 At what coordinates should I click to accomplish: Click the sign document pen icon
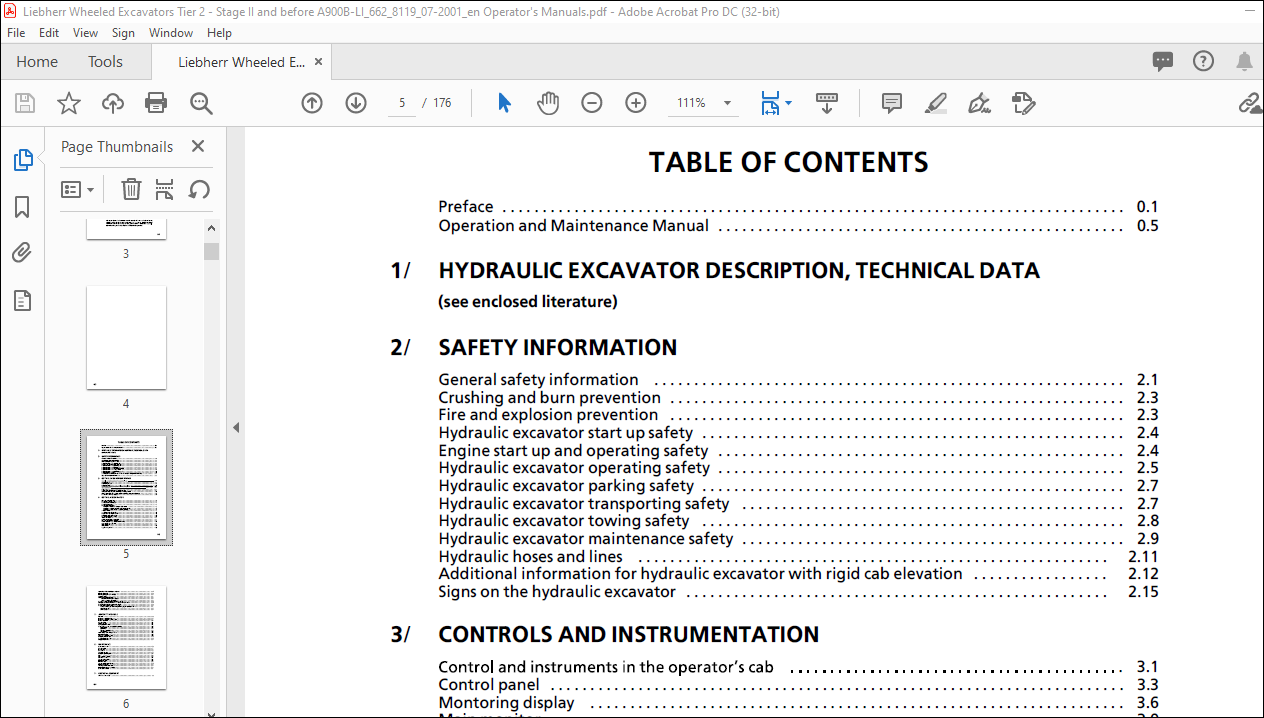pyautogui.click(x=980, y=103)
